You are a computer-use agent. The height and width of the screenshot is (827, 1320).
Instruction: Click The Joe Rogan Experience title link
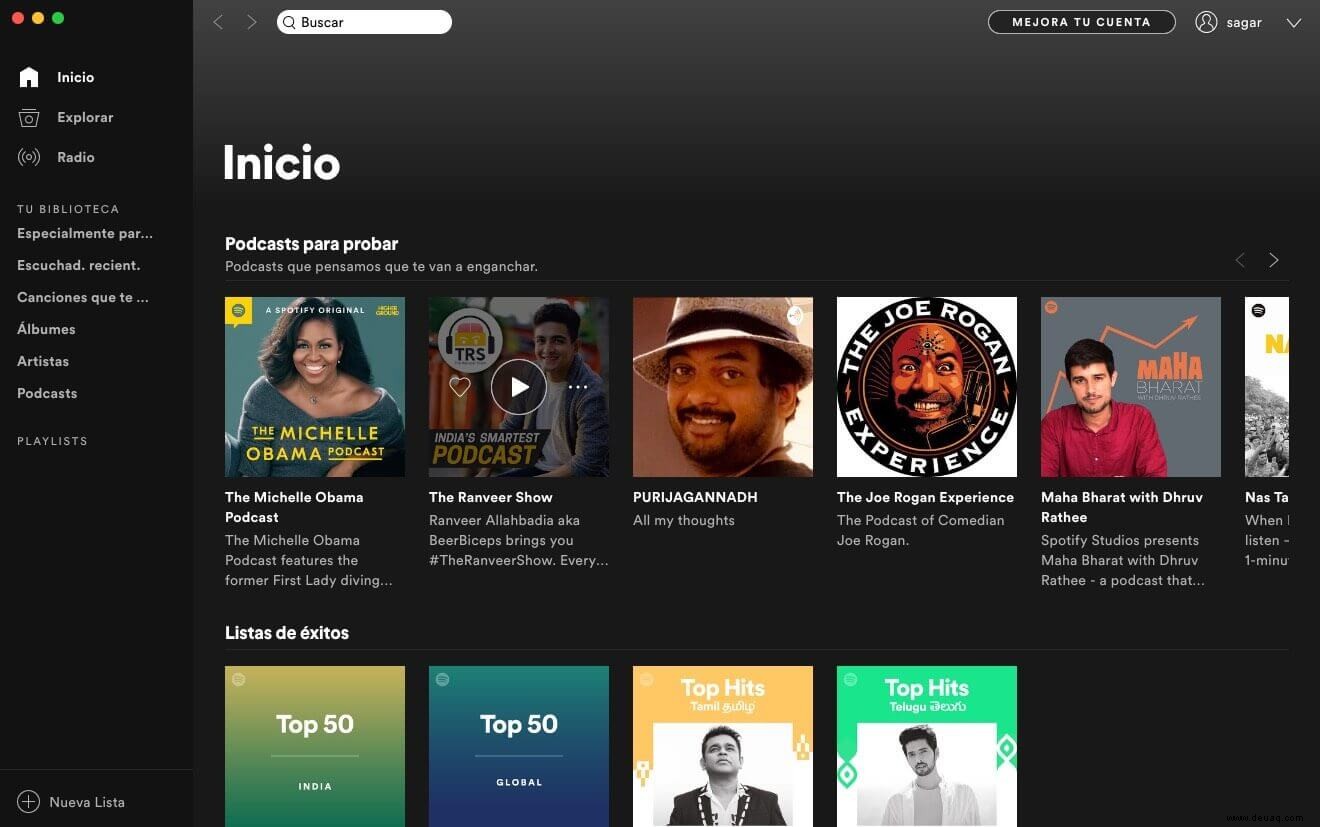point(925,497)
